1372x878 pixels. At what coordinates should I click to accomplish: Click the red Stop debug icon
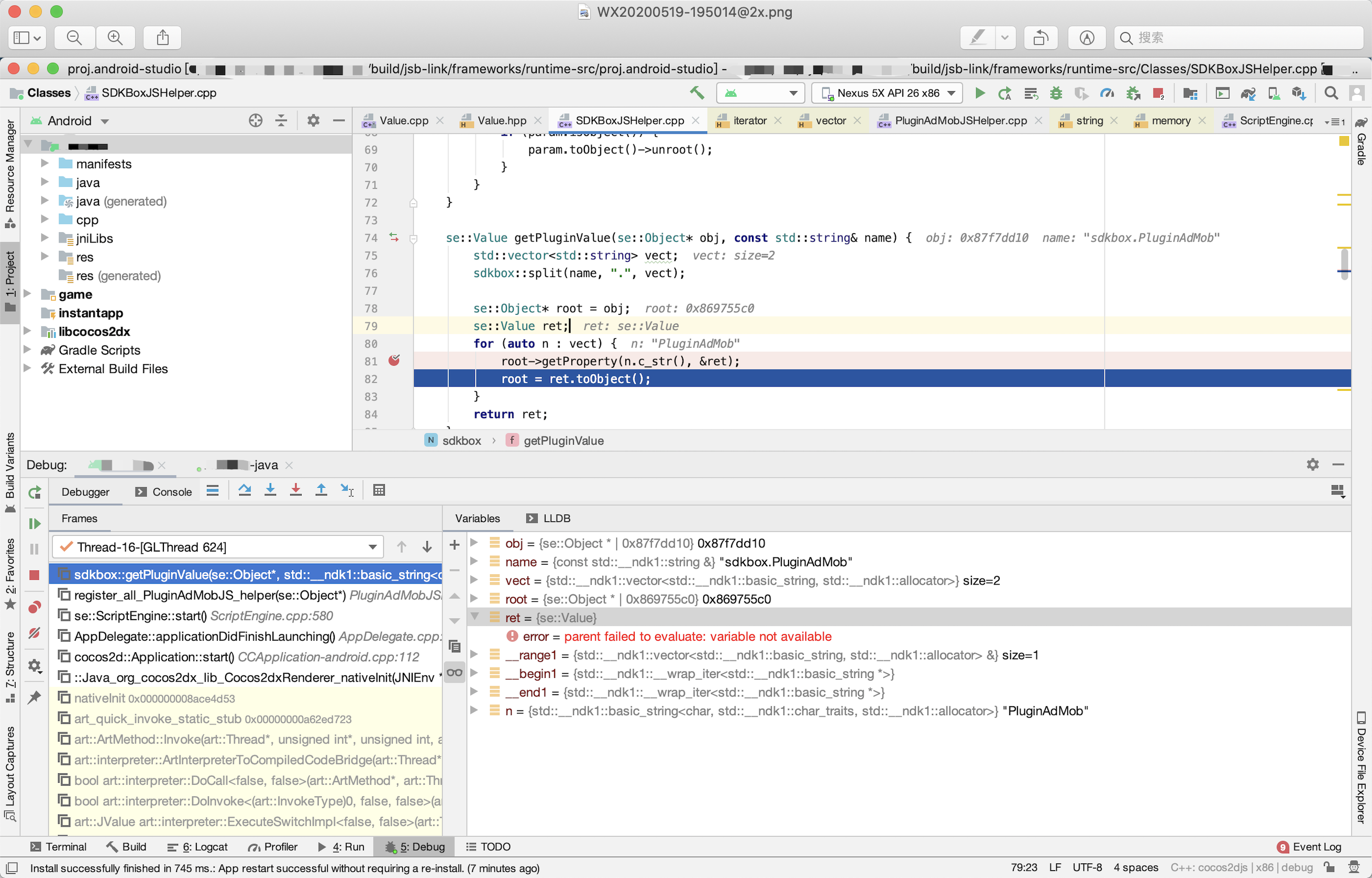coord(34,575)
